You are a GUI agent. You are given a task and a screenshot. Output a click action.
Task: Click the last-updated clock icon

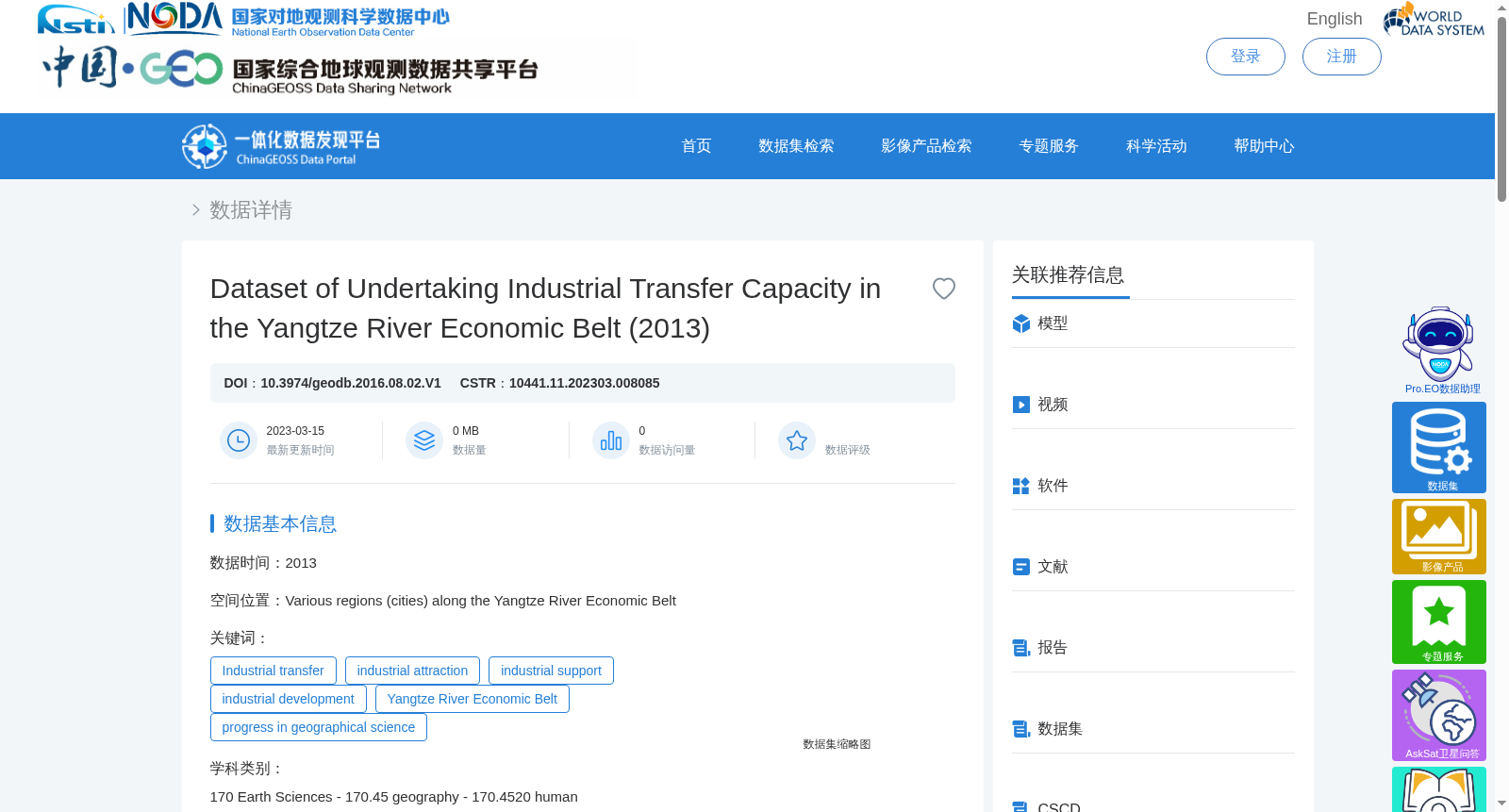(239, 440)
